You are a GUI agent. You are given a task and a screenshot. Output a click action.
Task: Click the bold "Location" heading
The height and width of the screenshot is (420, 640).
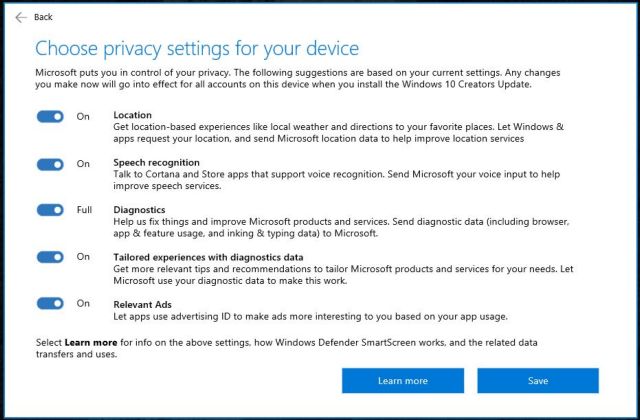click(133, 116)
